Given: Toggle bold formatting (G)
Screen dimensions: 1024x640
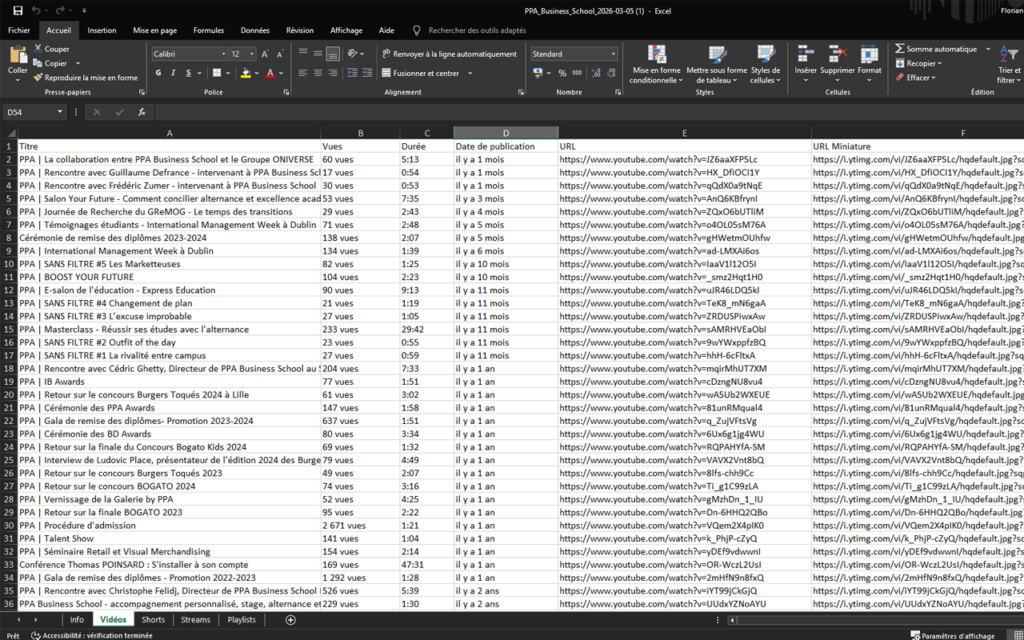Looking at the screenshot, I should pos(158,73).
